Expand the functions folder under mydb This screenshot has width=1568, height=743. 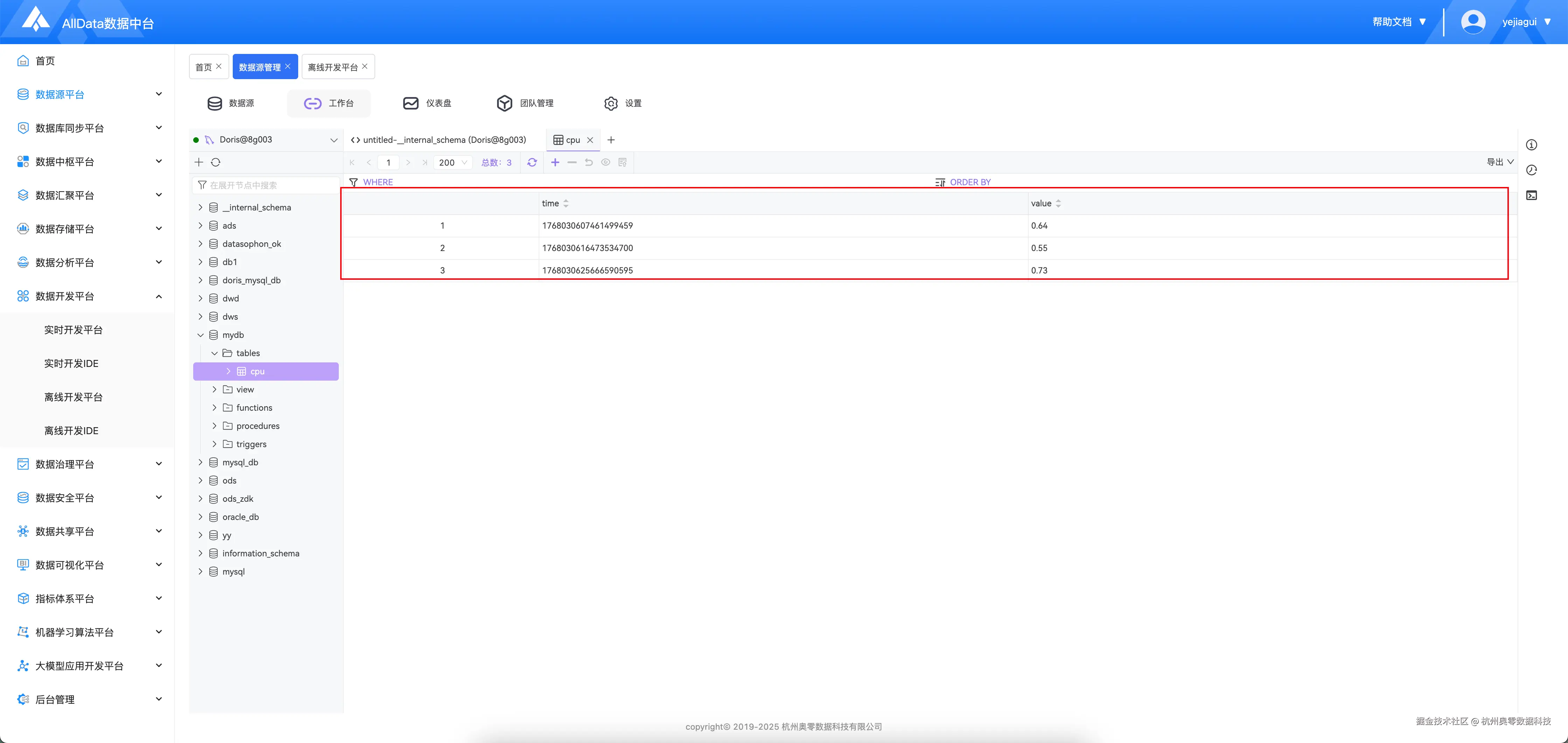[214, 408]
